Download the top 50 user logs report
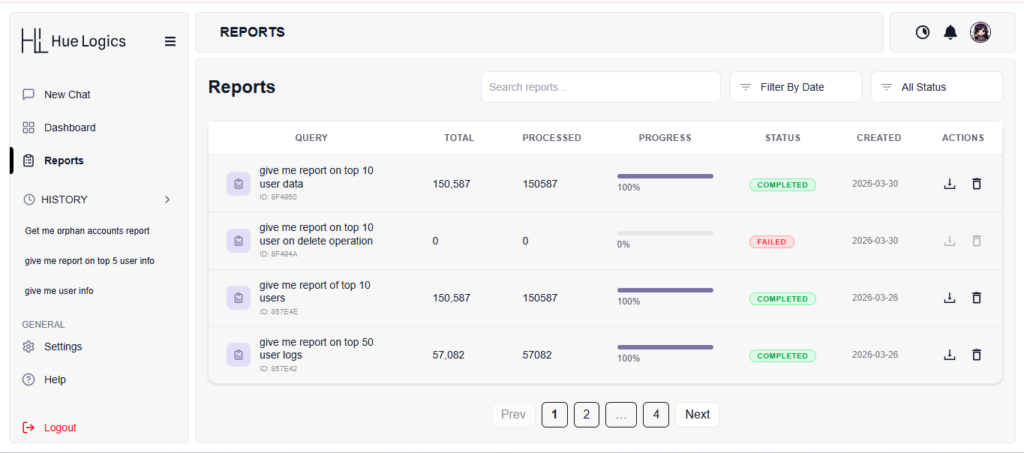1024x453 pixels. pos(949,355)
